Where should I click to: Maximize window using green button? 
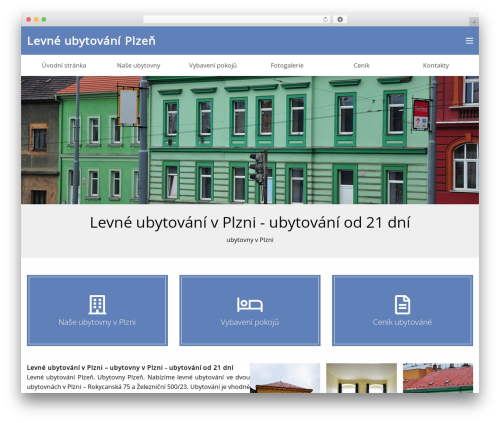[44, 20]
